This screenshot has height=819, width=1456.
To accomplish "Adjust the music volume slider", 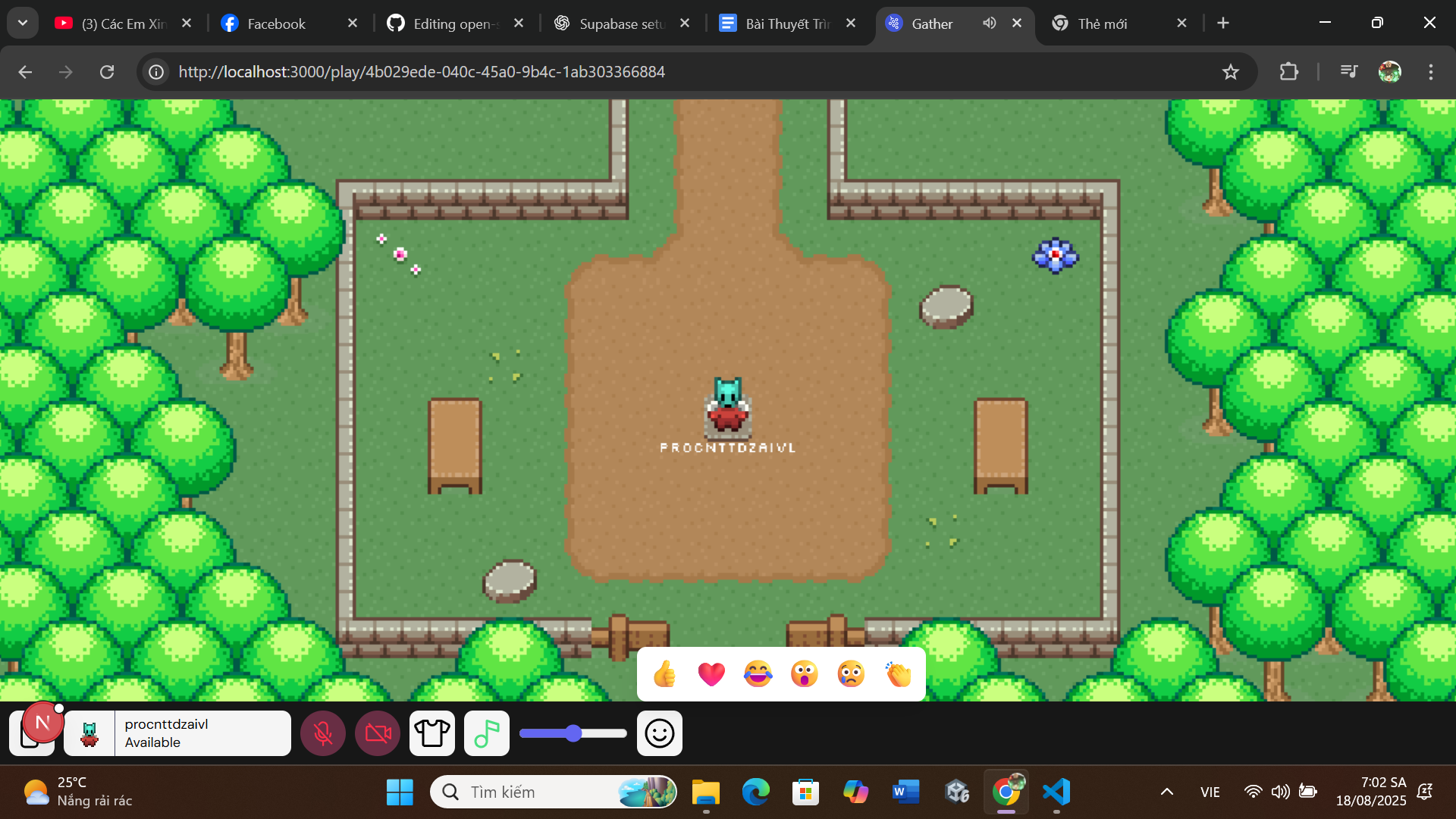I will point(573,733).
